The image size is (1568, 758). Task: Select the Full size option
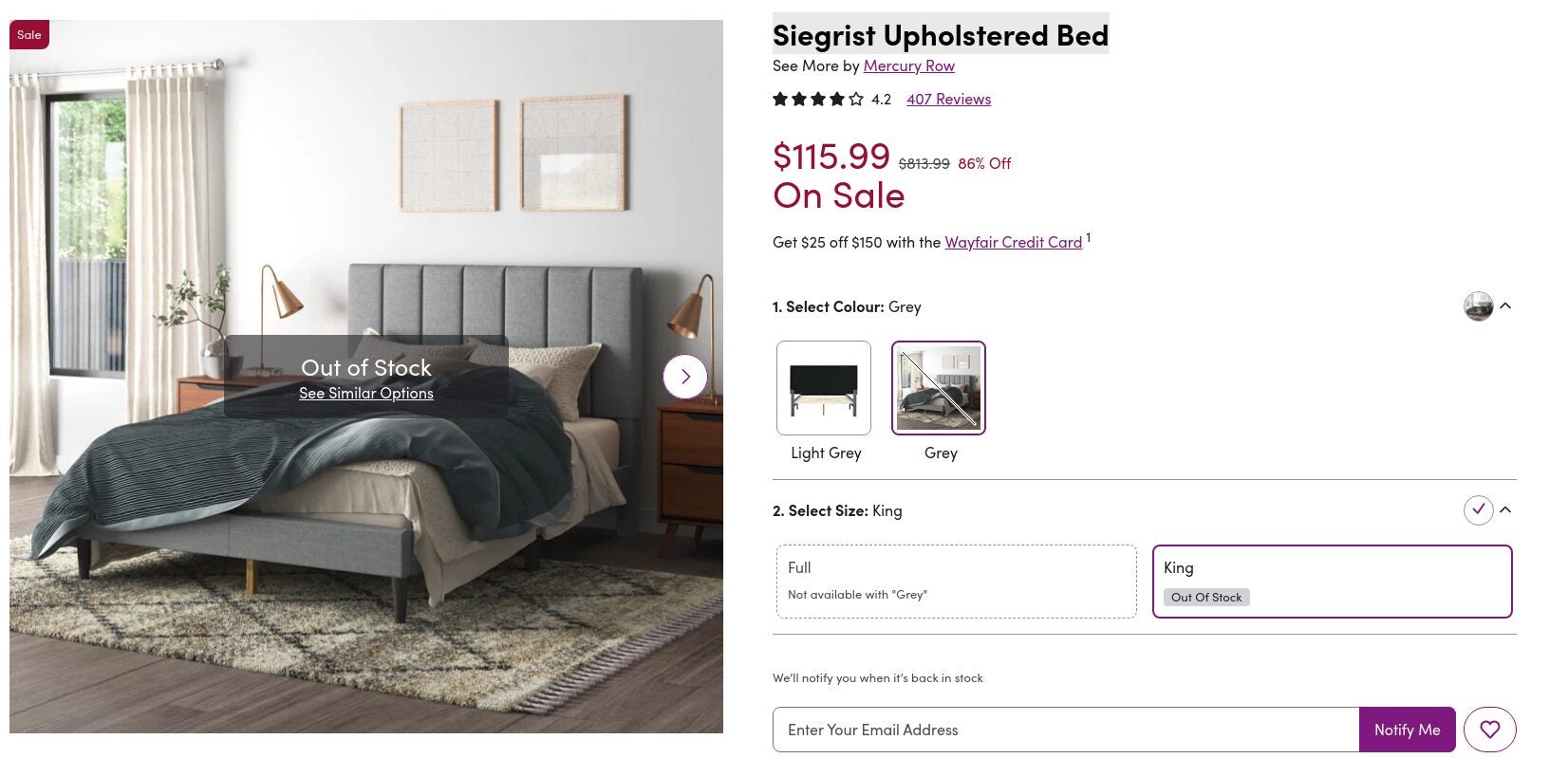click(956, 581)
